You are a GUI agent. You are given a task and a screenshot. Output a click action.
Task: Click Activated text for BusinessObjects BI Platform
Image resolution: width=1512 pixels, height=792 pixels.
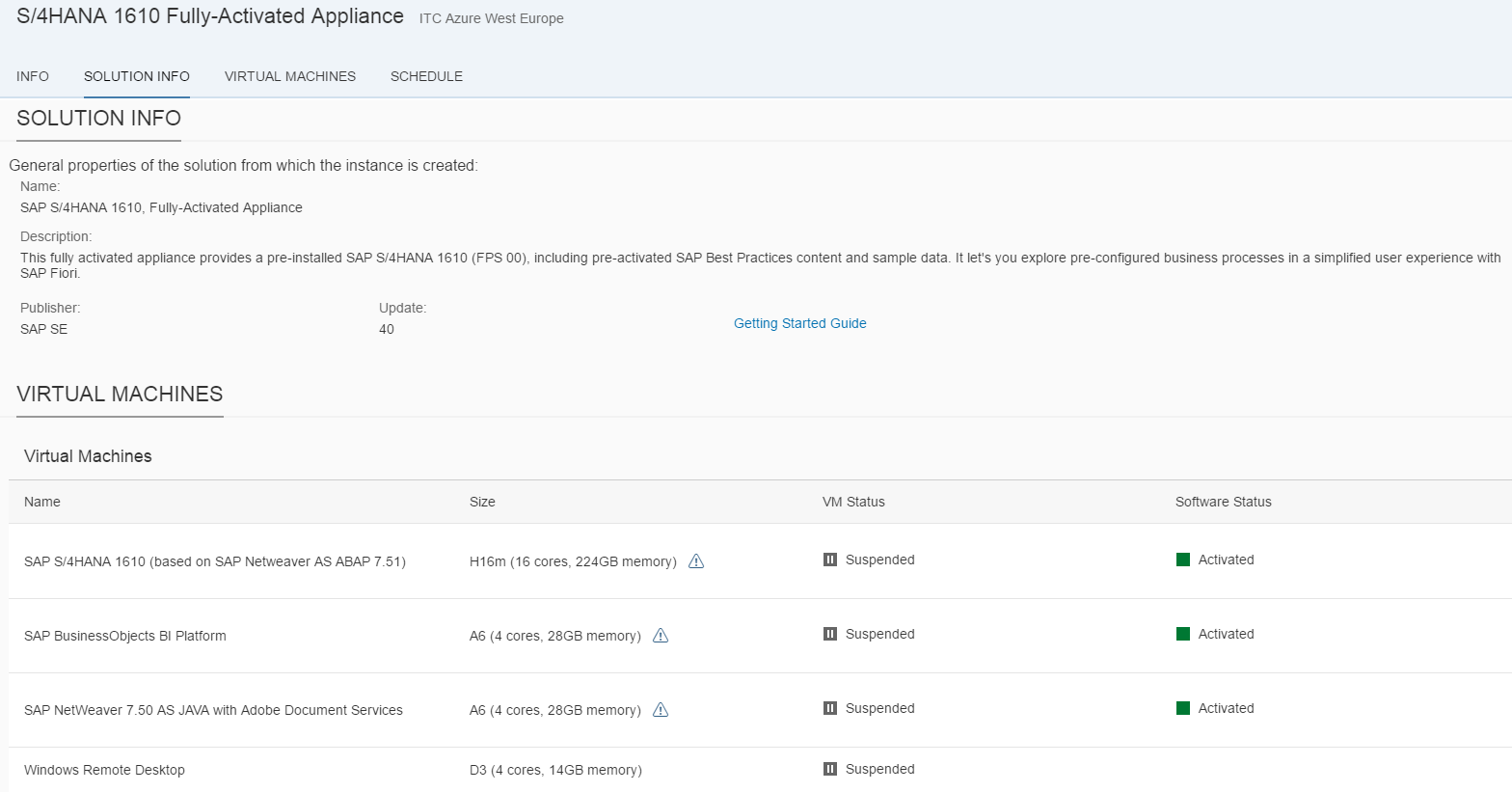click(x=1227, y=634)
